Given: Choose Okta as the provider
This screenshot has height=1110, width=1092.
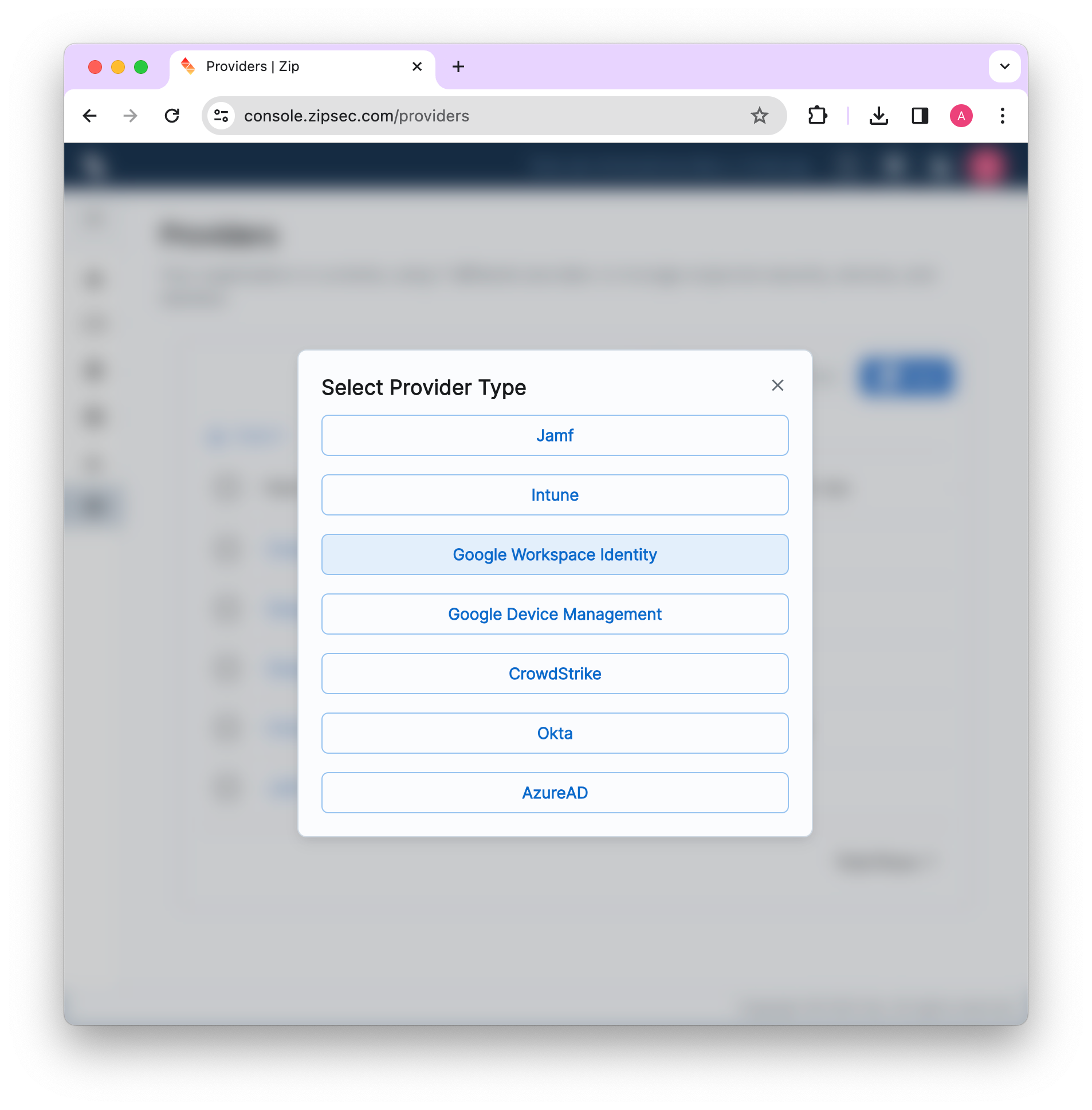Looking at the screenshot, I should [555, 733].
